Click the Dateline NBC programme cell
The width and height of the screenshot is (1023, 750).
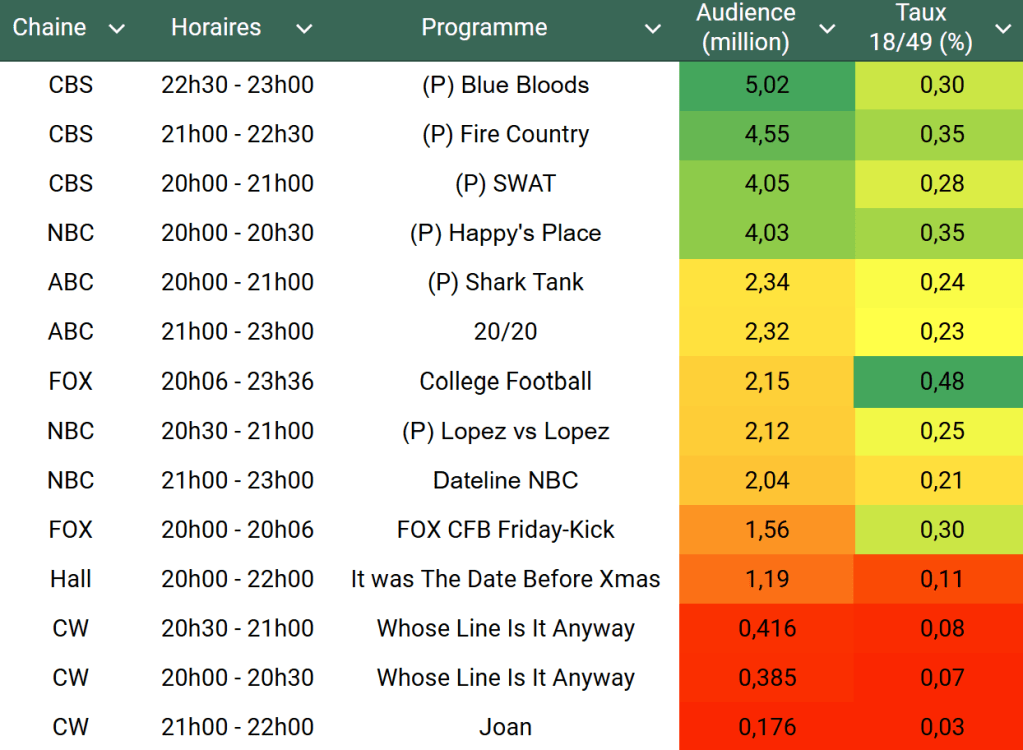point(505,480)
